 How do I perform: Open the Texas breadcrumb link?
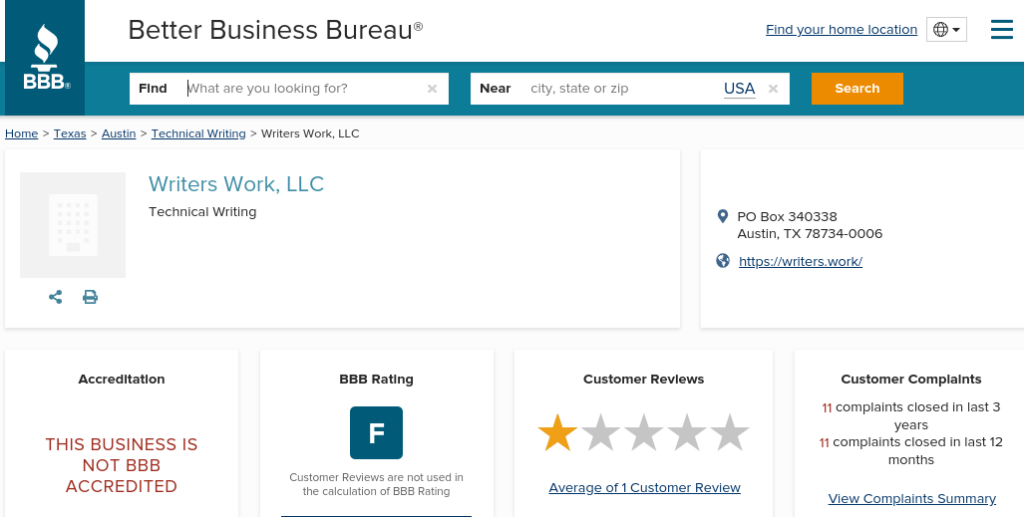[x=70, y=134]
